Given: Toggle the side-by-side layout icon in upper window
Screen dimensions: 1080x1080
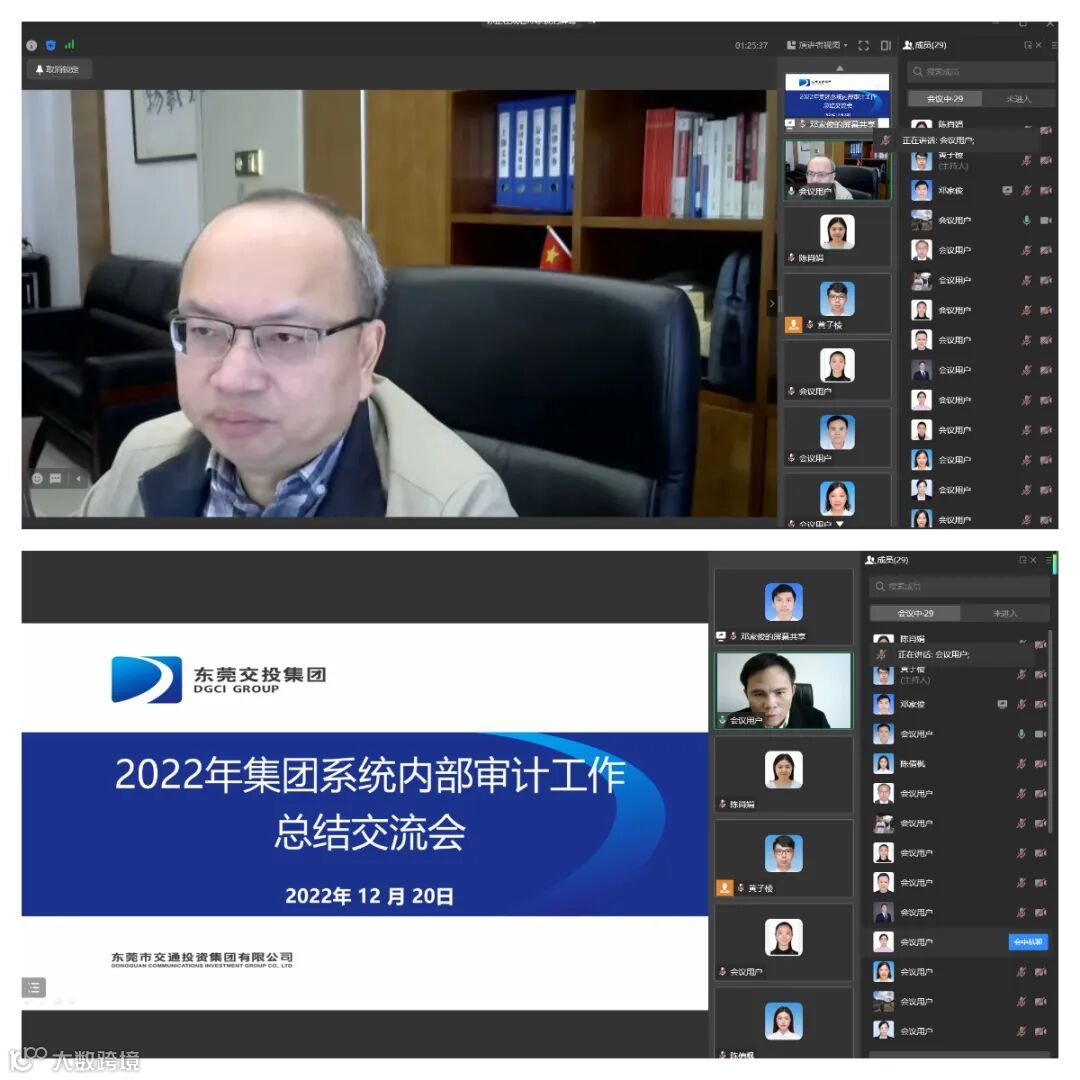Looking at the screenshot, I should [x=886, y=45].
